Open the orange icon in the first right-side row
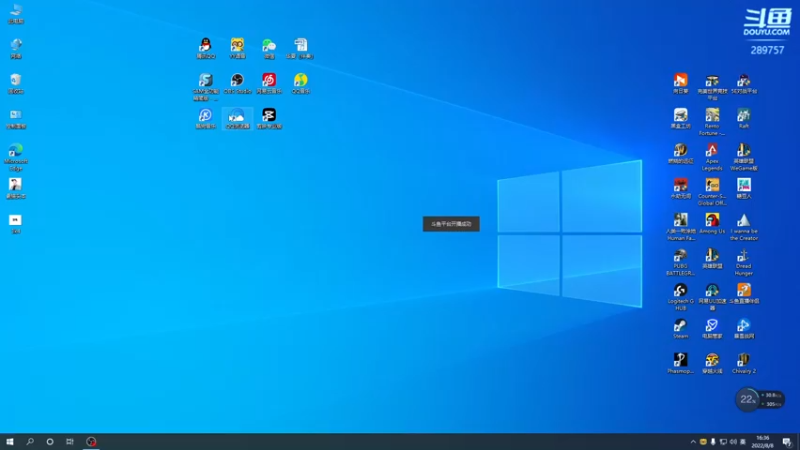800x450 pixels. coord(680,84)
